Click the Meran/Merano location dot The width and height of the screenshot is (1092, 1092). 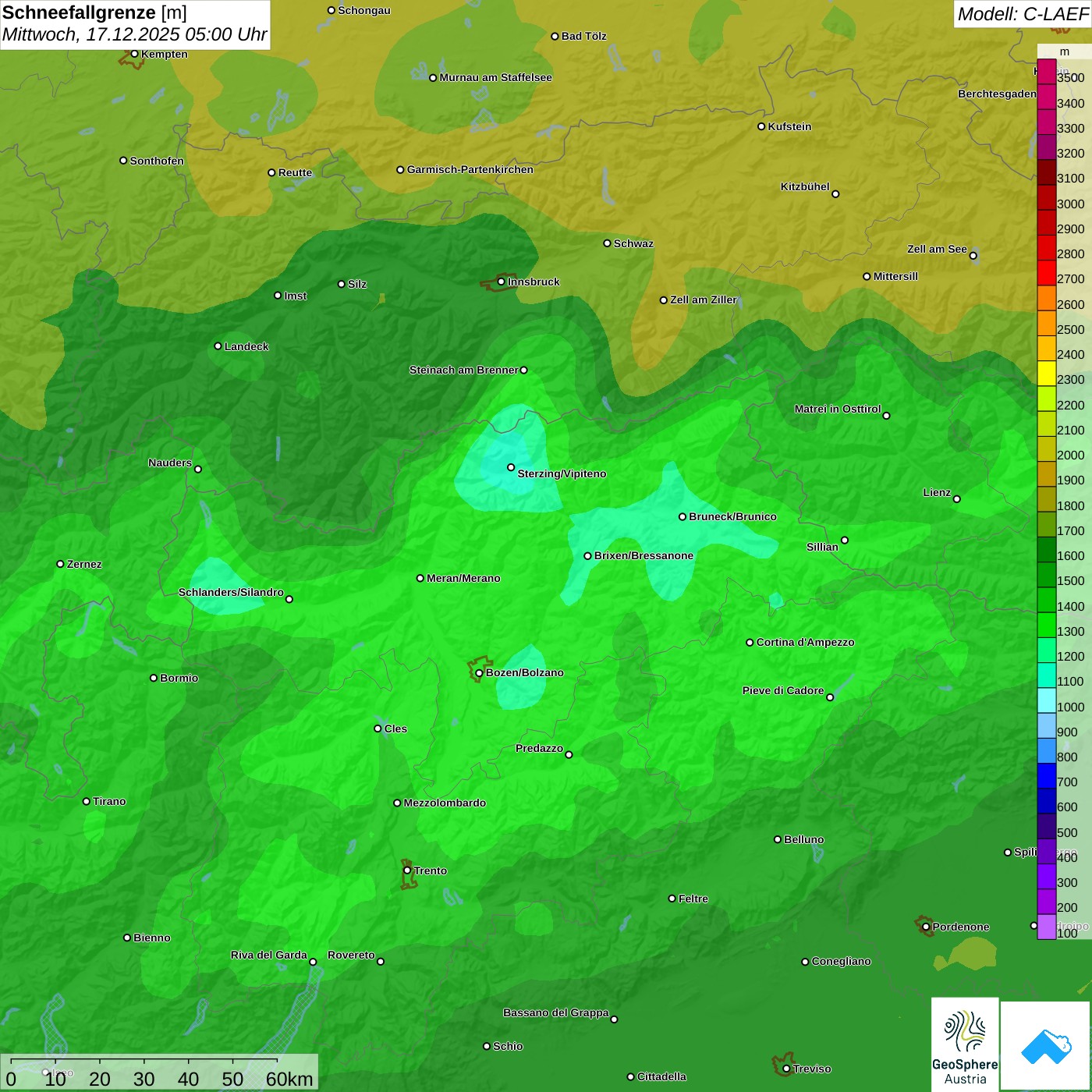(420, 578)
